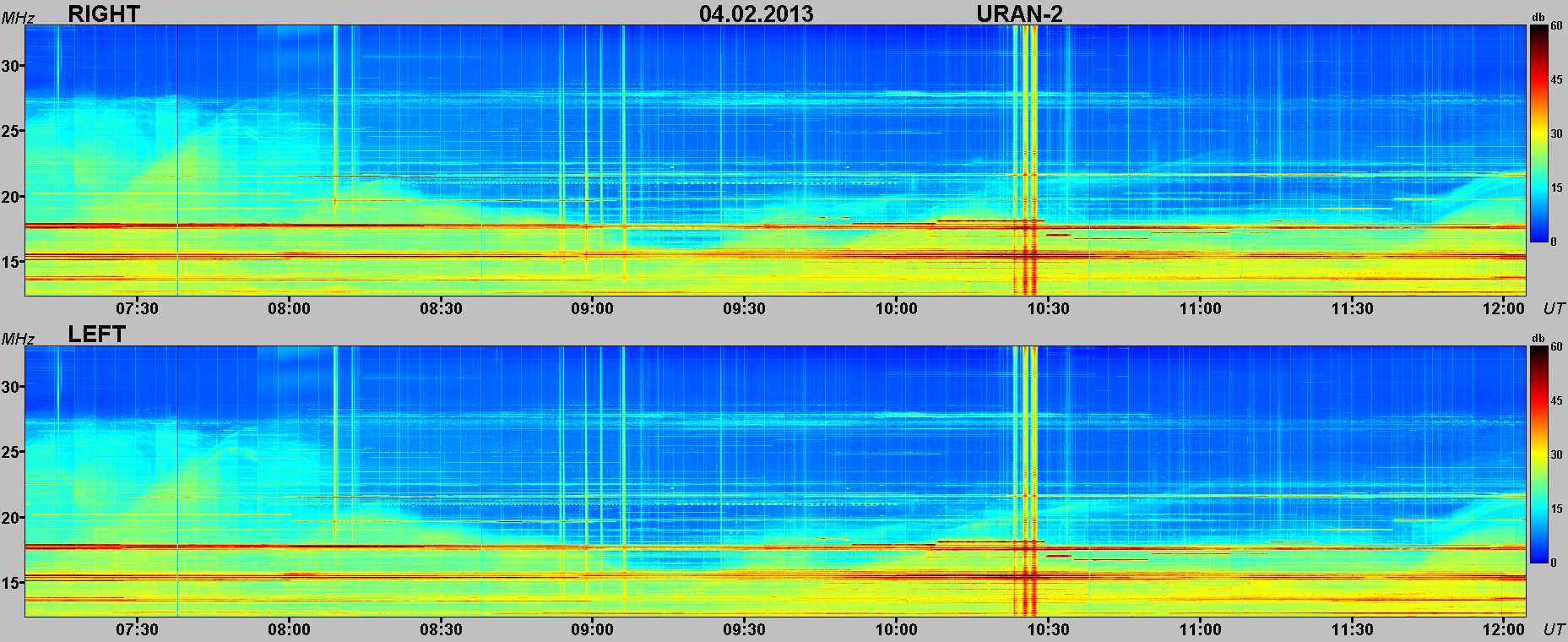Click the 30 value on RIGHT colorbar
The height and width of the screenshot is (642, 1568).
click(1556, 133)
